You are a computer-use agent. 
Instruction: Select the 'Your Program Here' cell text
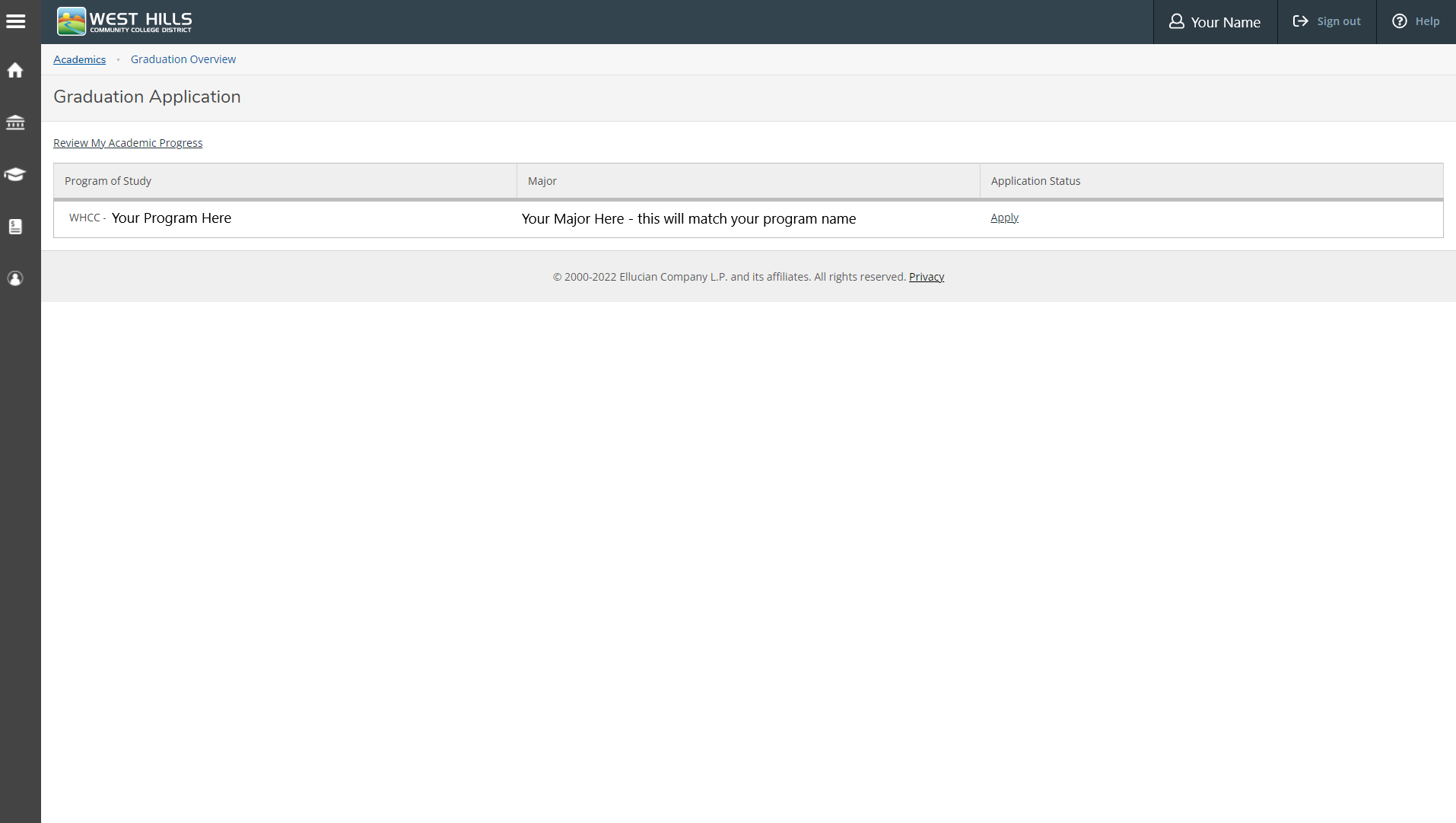(x=171, y=218)
